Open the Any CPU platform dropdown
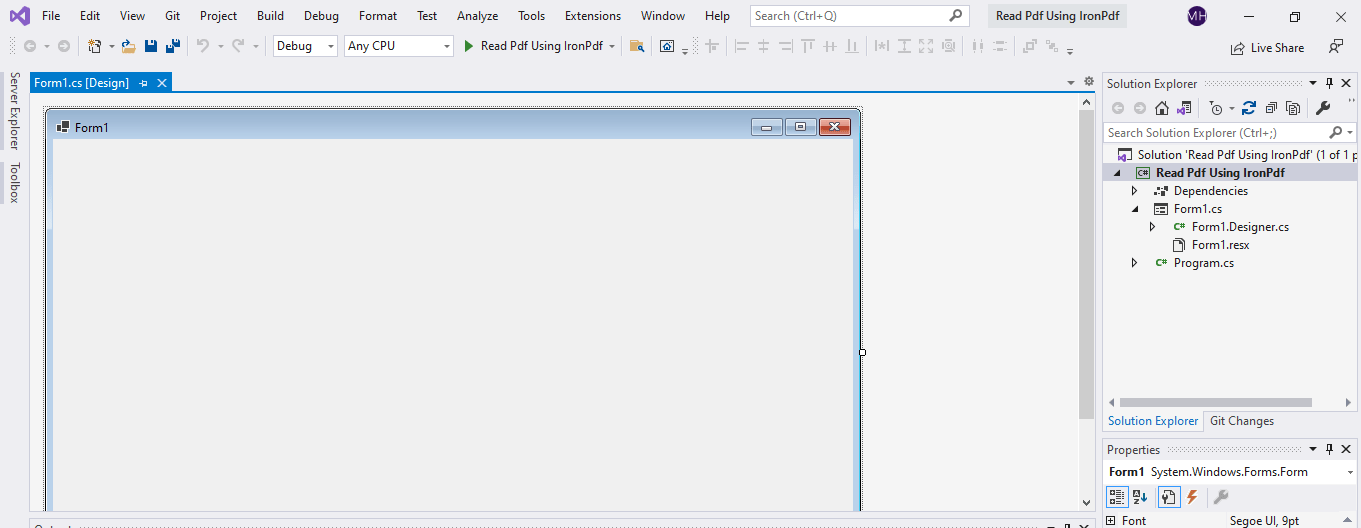Image resolution: width=1361 pixels, height=528 pixels. tap(398, 46)
